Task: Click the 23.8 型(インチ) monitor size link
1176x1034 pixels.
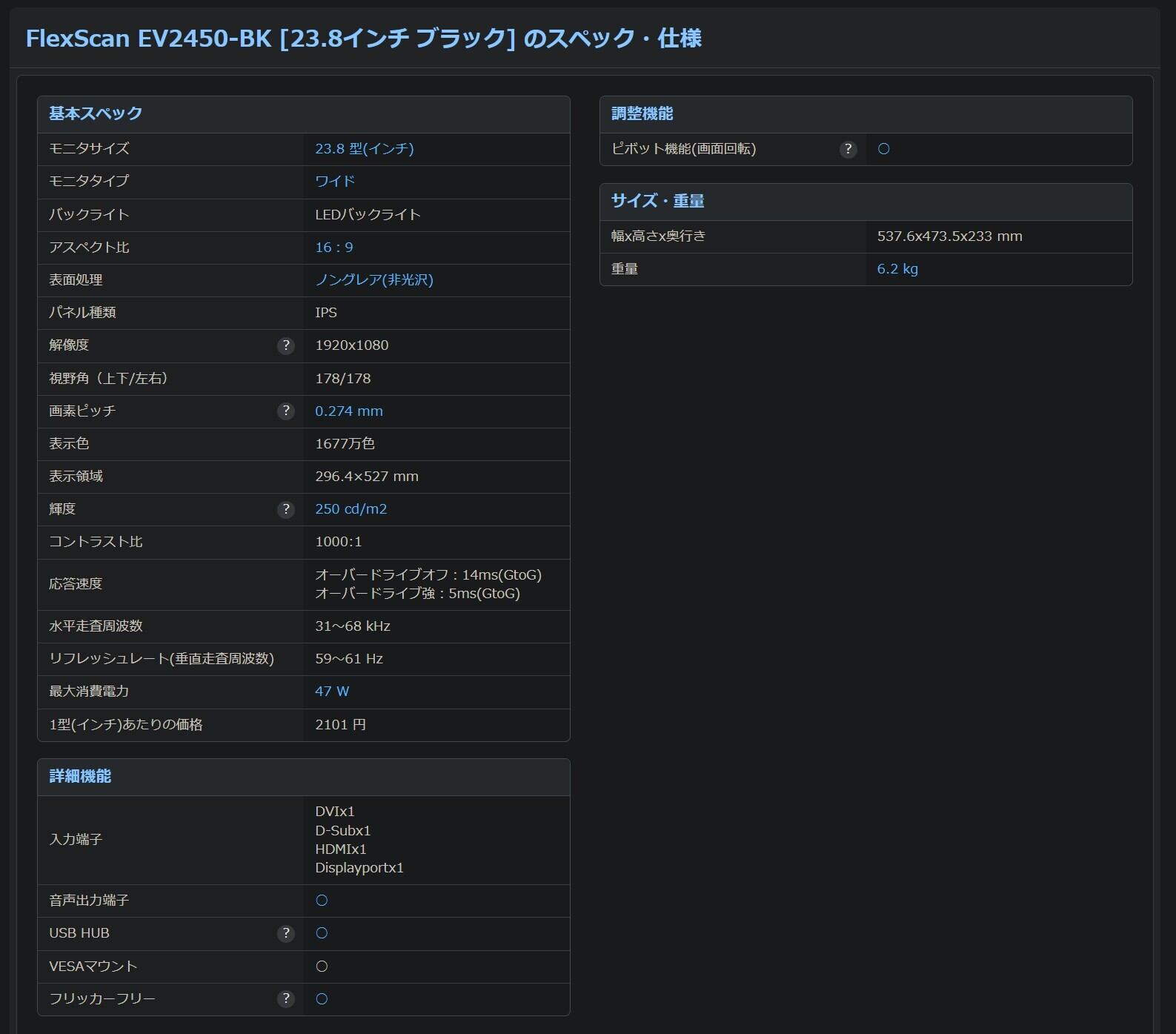Action: [365, 149]
